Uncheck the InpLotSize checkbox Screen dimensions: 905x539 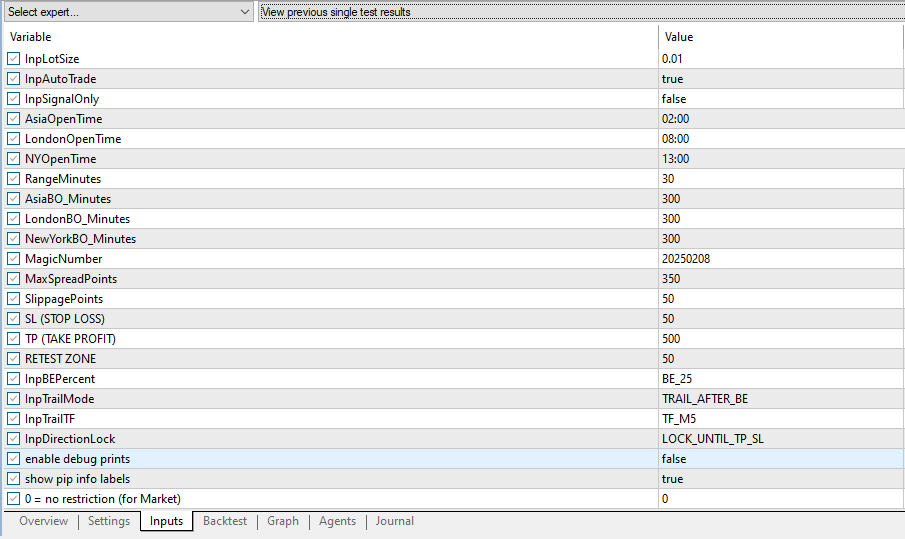tap(13, 59)
